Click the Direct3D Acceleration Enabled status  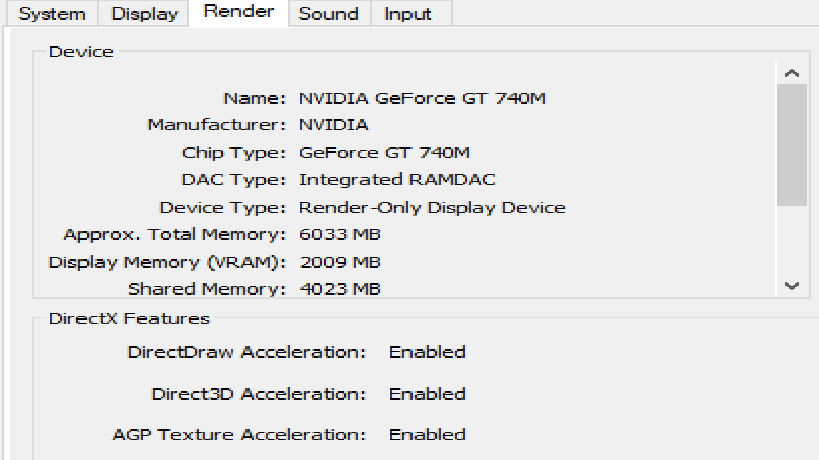click(x=427, y=393)
